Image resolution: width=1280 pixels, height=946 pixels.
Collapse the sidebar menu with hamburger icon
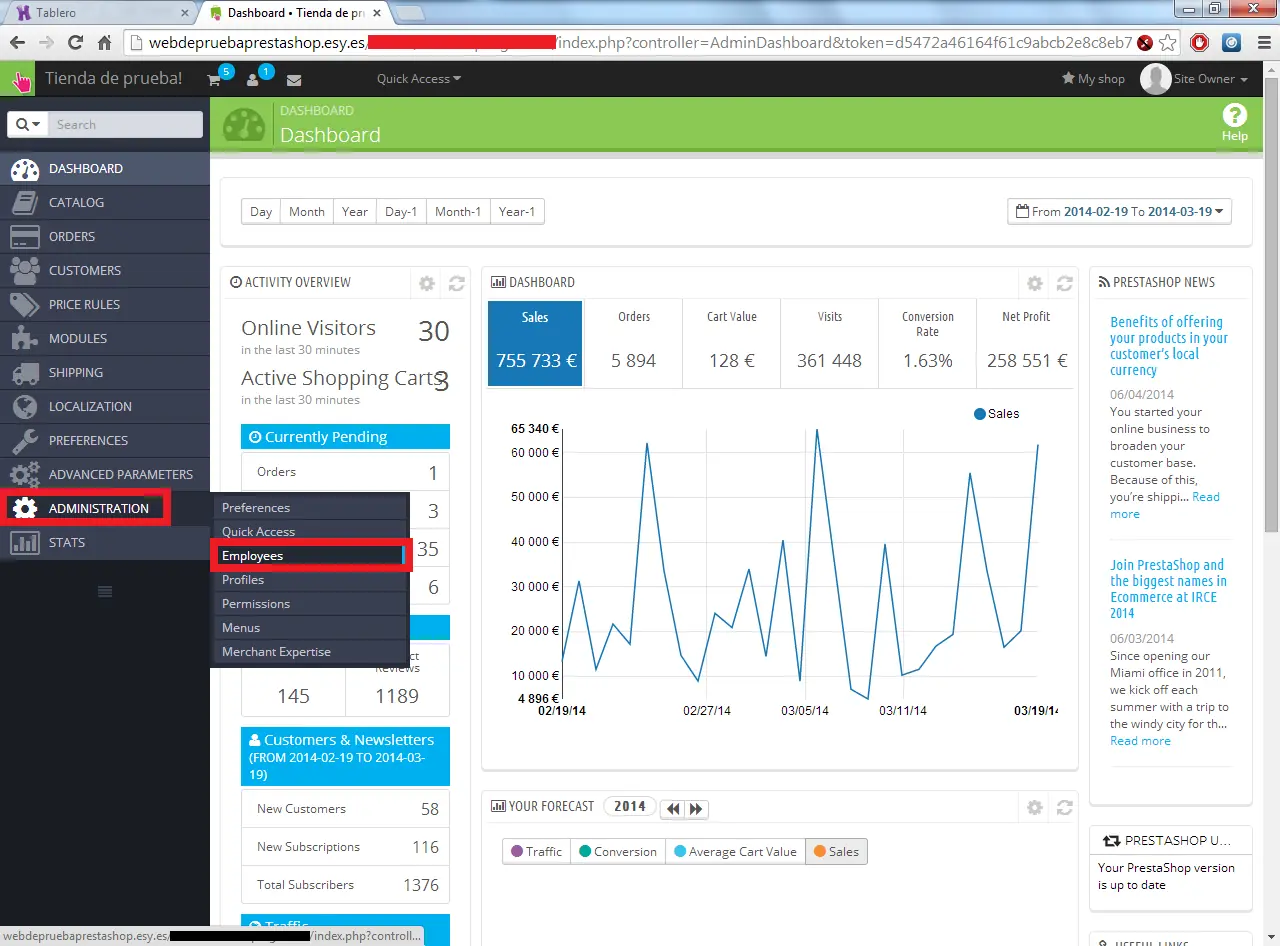click(x=105, y=592)
